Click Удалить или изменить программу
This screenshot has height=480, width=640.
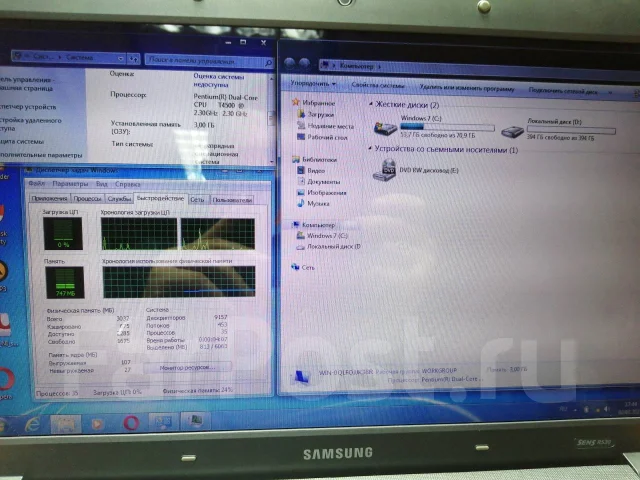point(467,88)
